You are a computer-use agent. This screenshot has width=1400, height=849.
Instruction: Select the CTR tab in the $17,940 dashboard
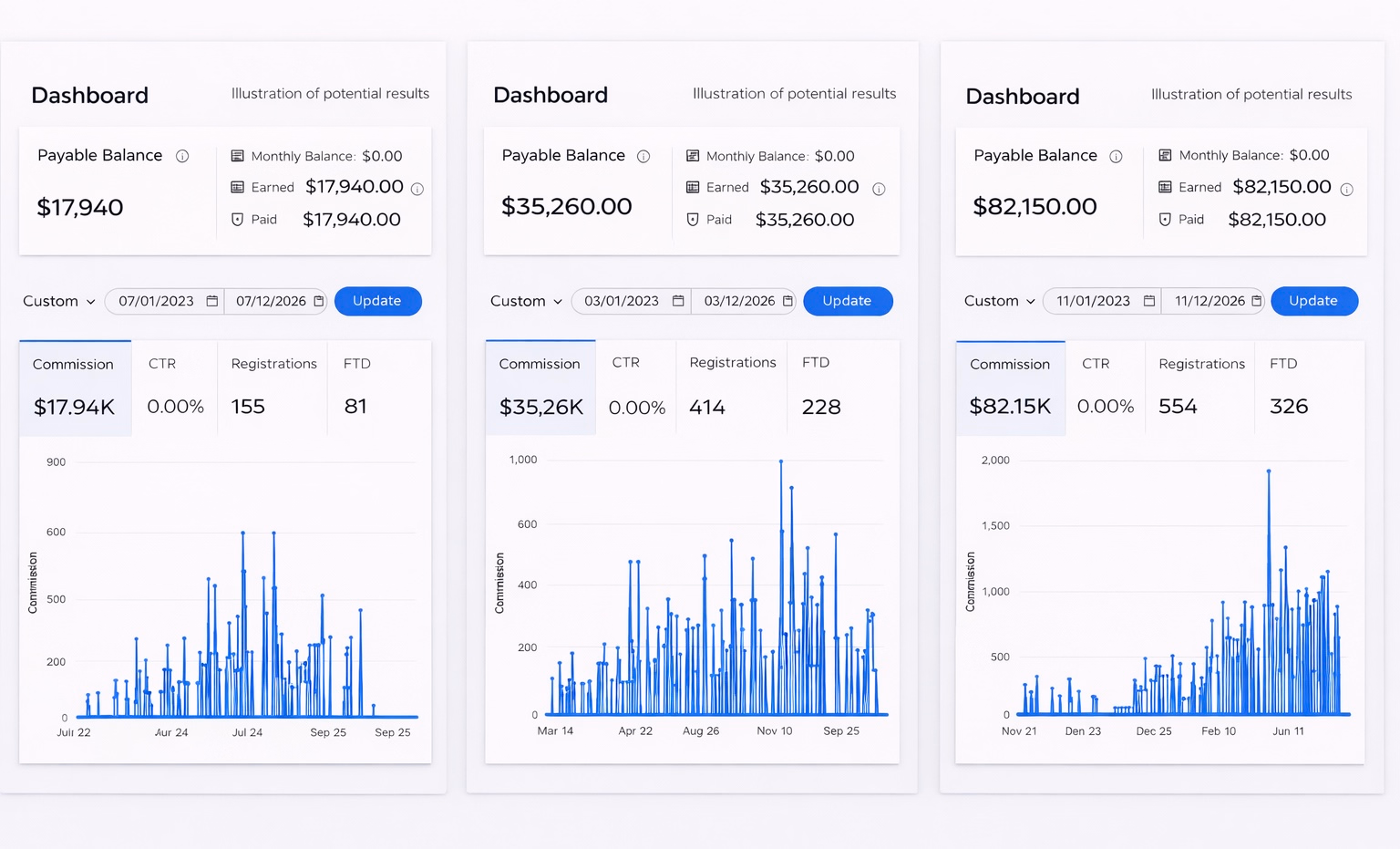[175, 388]
